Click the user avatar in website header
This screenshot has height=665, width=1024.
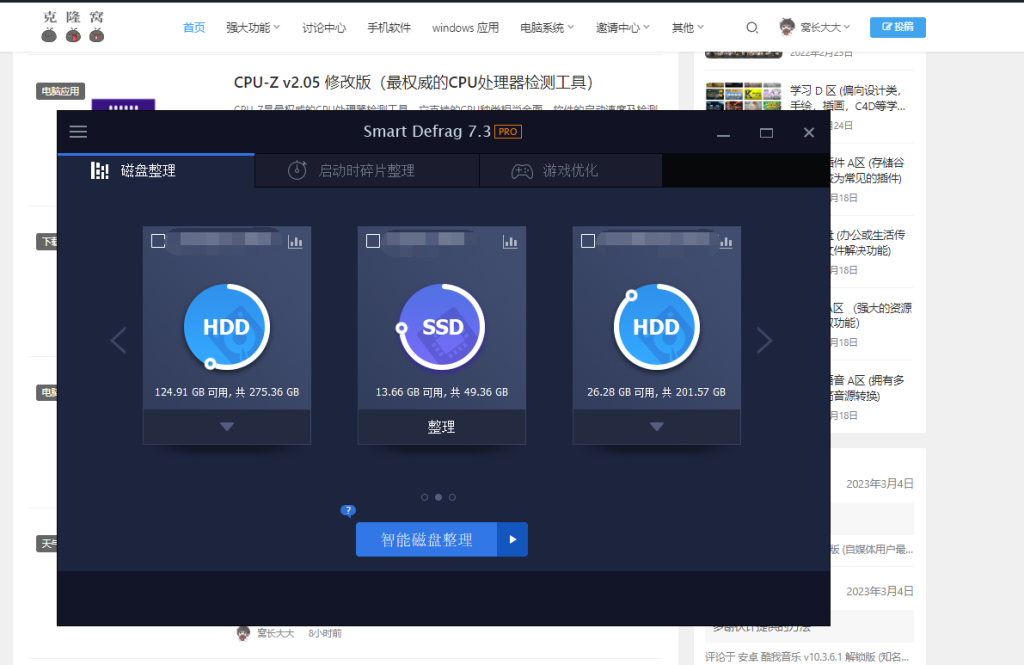click(787, 27)
